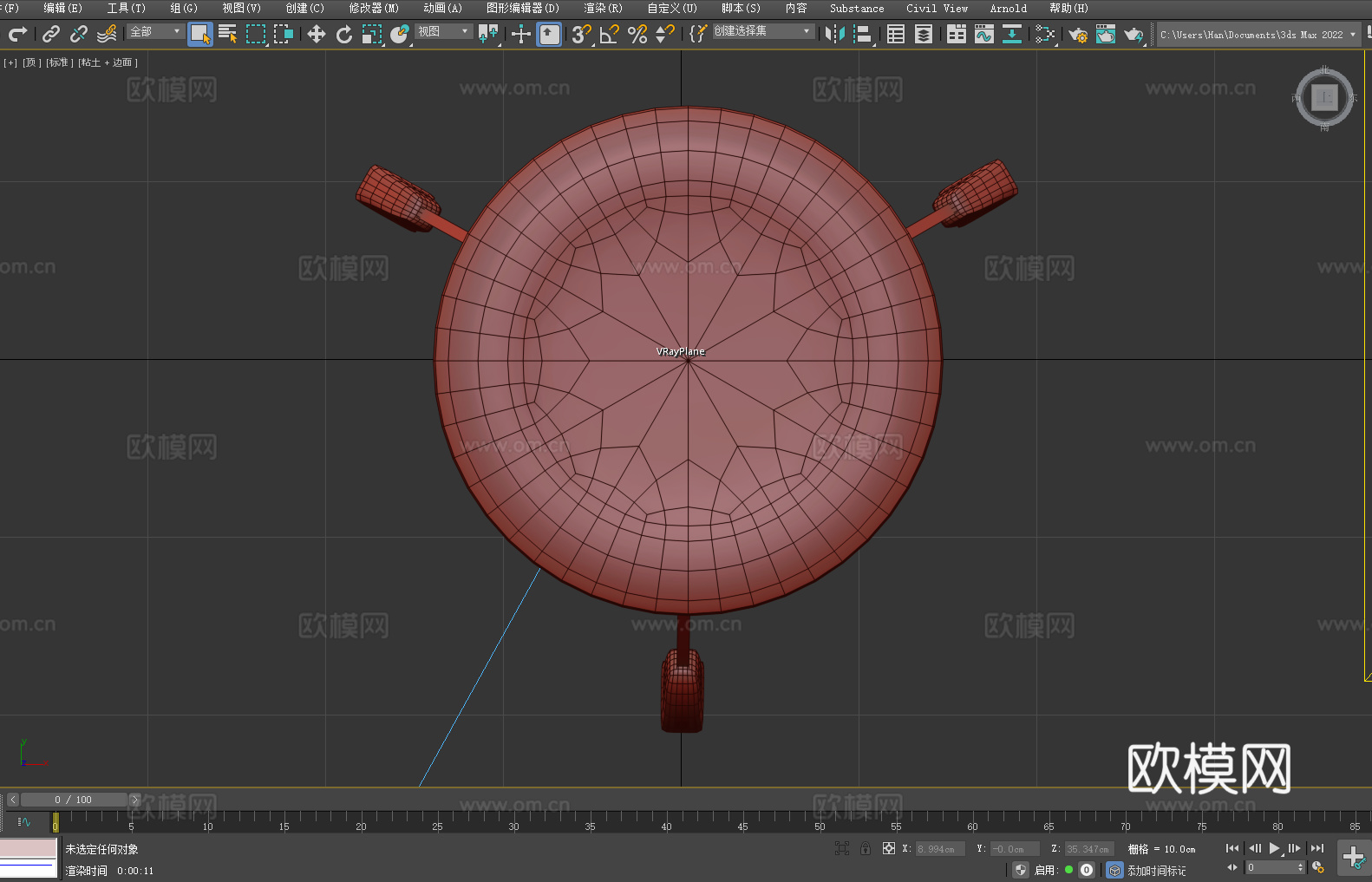Select the Bind to Space Warp tool
1372x882 pixels.
point(107,34)
